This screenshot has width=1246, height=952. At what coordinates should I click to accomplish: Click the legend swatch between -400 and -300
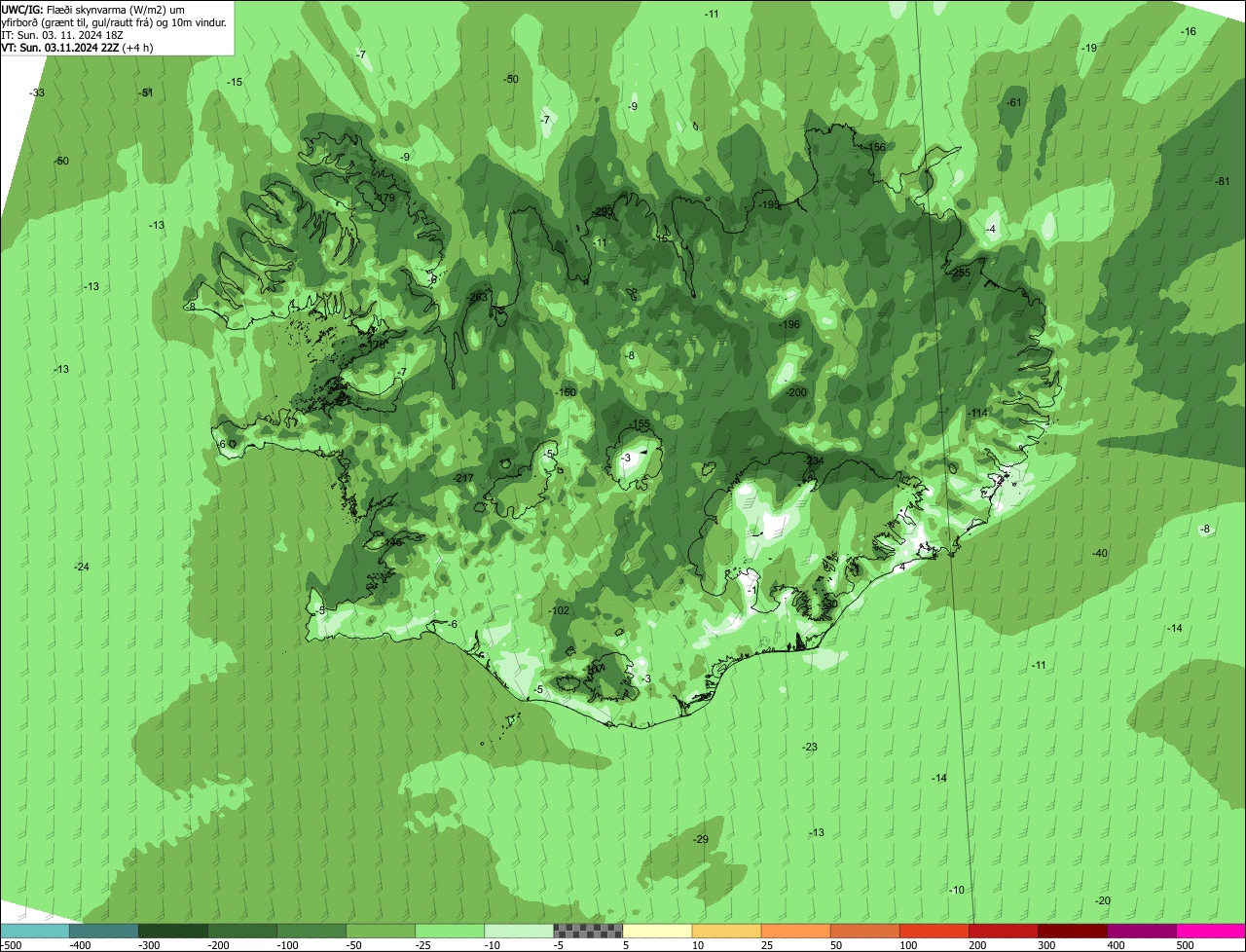coord(103,931)
